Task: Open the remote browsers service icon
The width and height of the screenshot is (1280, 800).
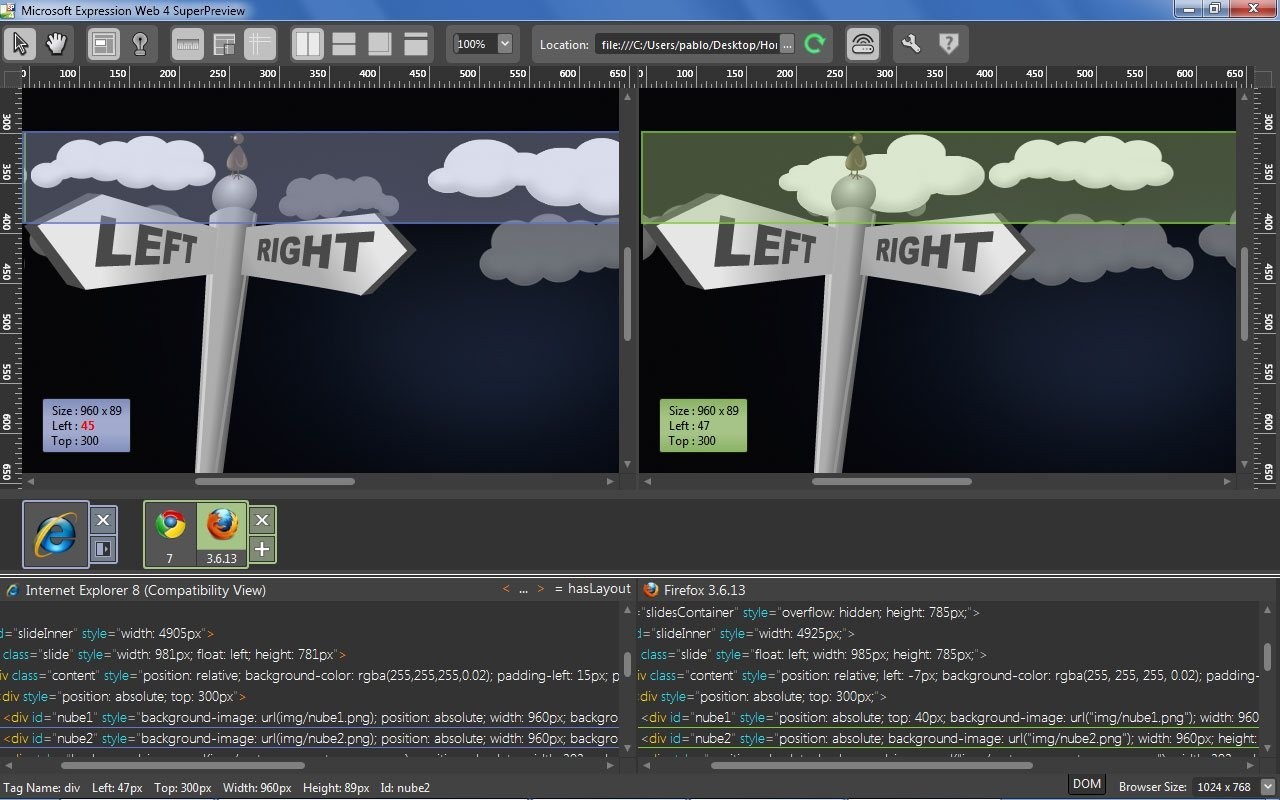Action: pos(862,44)
